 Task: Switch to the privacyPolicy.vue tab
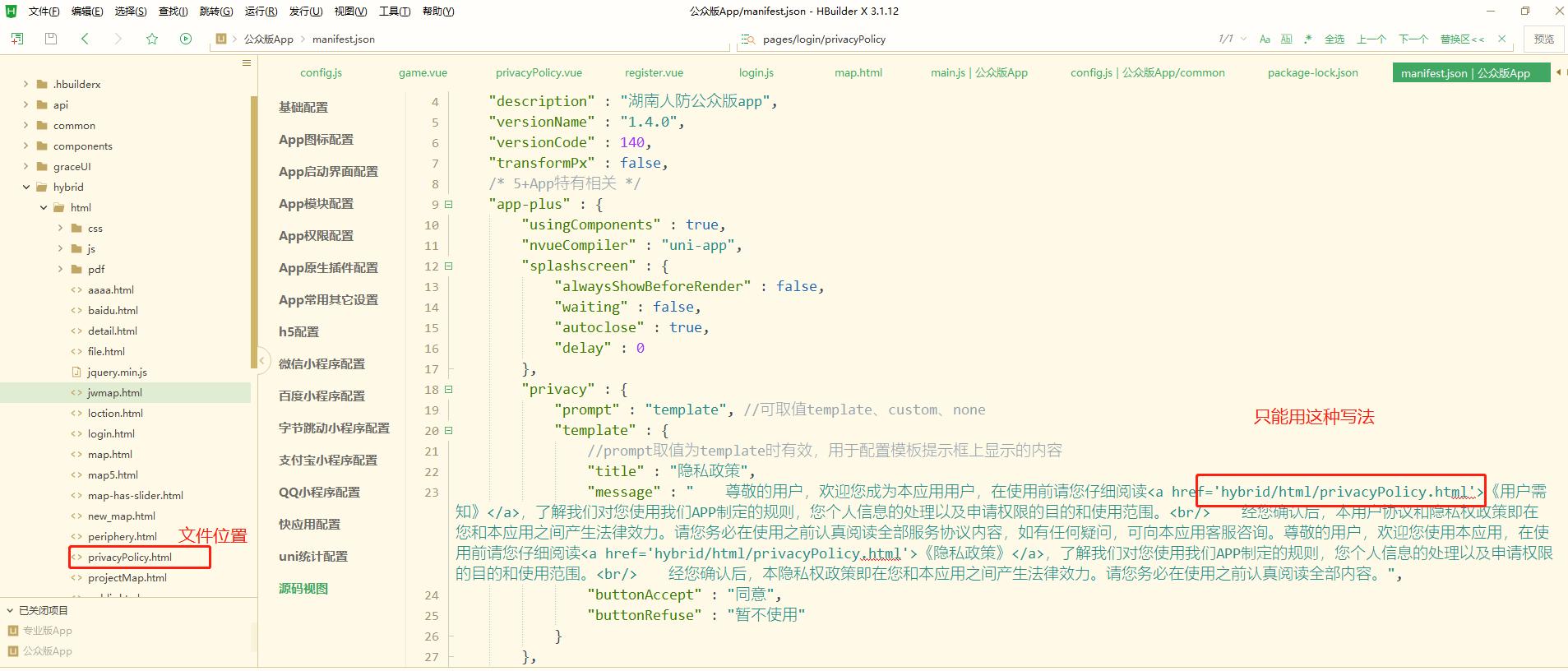pos(539,72)
